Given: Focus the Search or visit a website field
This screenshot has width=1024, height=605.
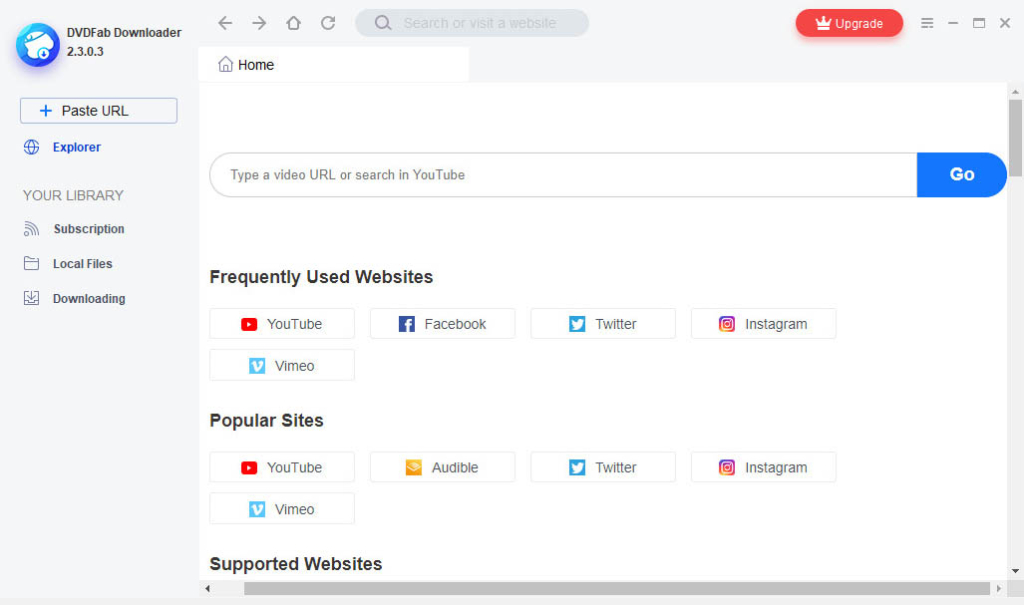Looking at the screenshot, I should (x=472, y=24).
